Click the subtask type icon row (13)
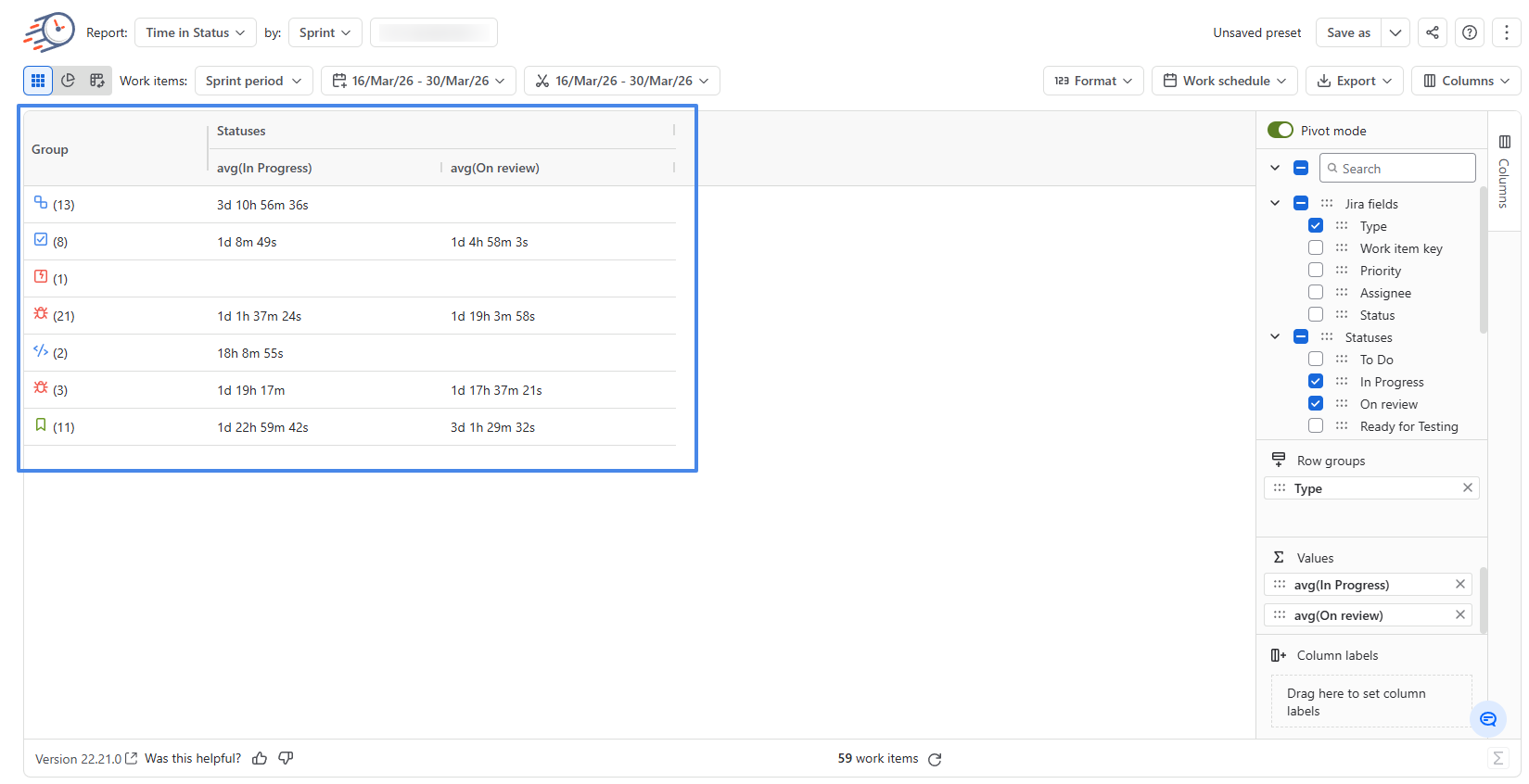This screenshot has width=1529, height=784. click(x=41, y=202)
